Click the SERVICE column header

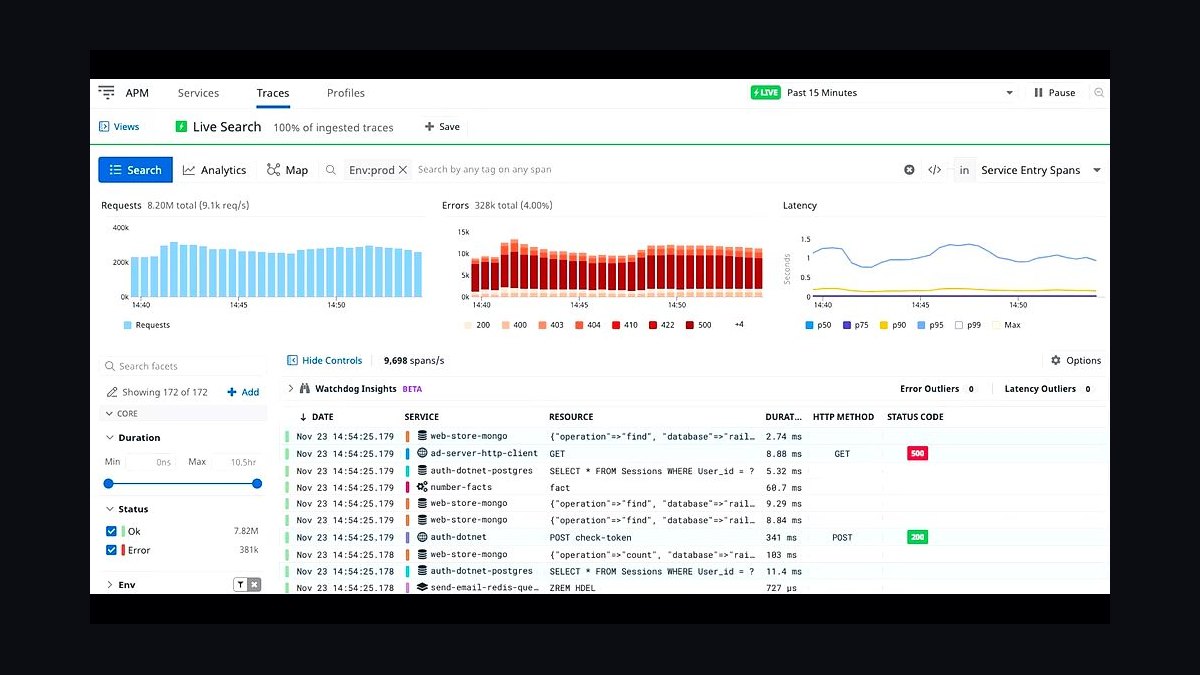[x=422, y=417]
